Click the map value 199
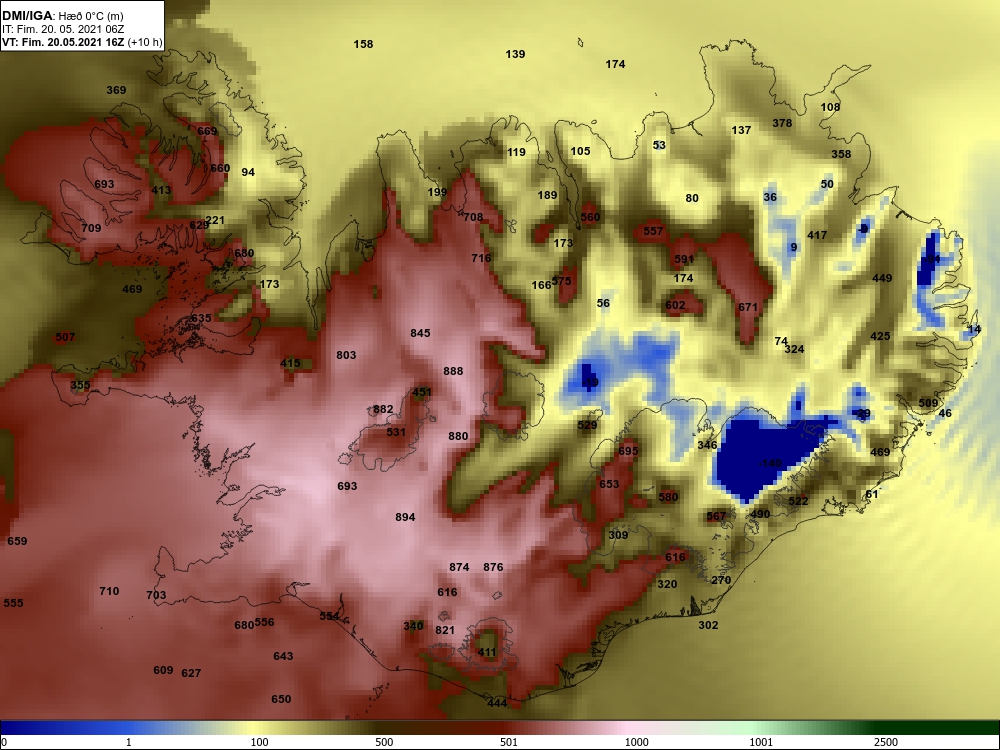This screenshot has width=1000, height=750. (437, 192)
